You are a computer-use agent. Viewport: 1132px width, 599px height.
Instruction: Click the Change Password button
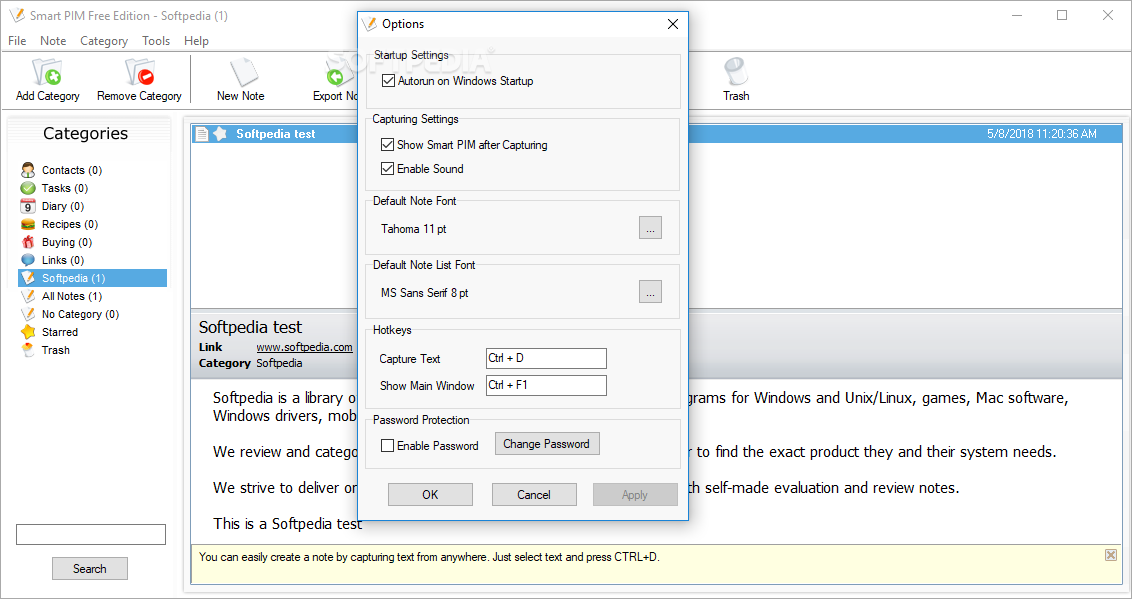click(x=547, y=444)
